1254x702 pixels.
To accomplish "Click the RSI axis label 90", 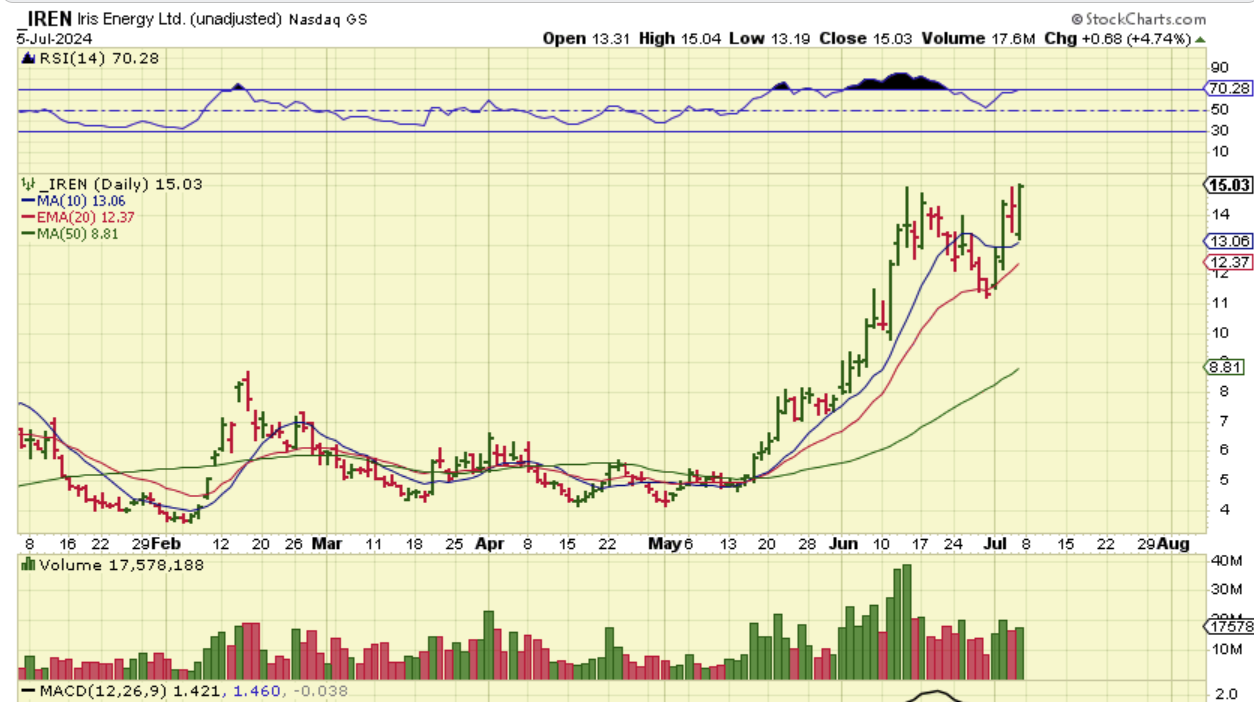I will click(1219, 67).
